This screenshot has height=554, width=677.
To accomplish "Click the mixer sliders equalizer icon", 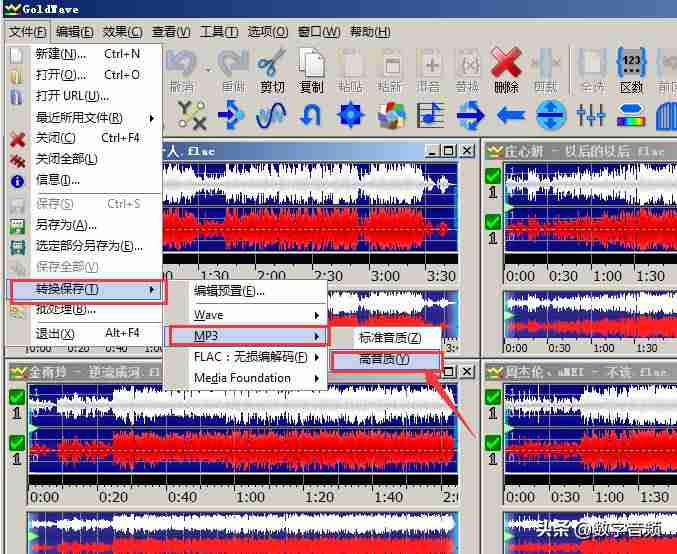I will point(591,115).
